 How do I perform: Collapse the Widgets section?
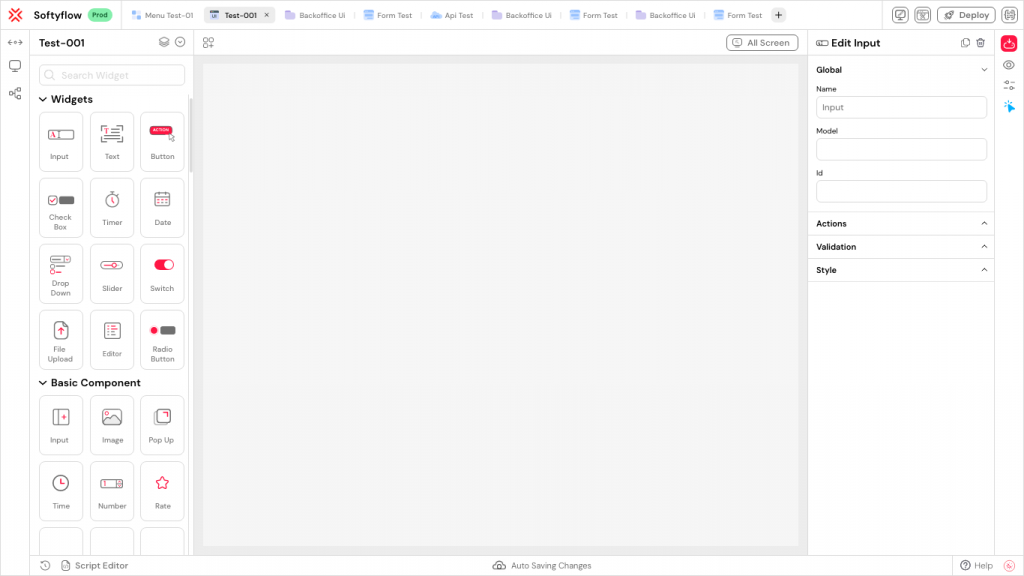[x=43, y=100]
